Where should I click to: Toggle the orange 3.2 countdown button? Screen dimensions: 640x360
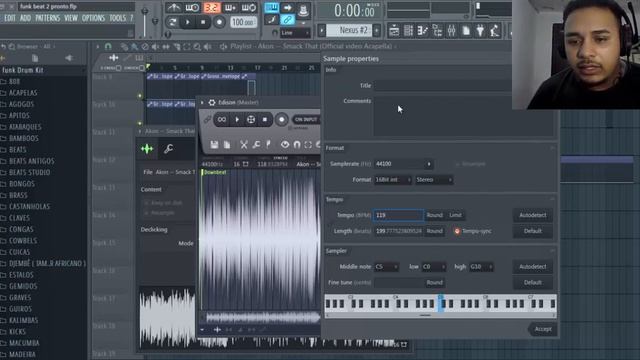(211, 8)
